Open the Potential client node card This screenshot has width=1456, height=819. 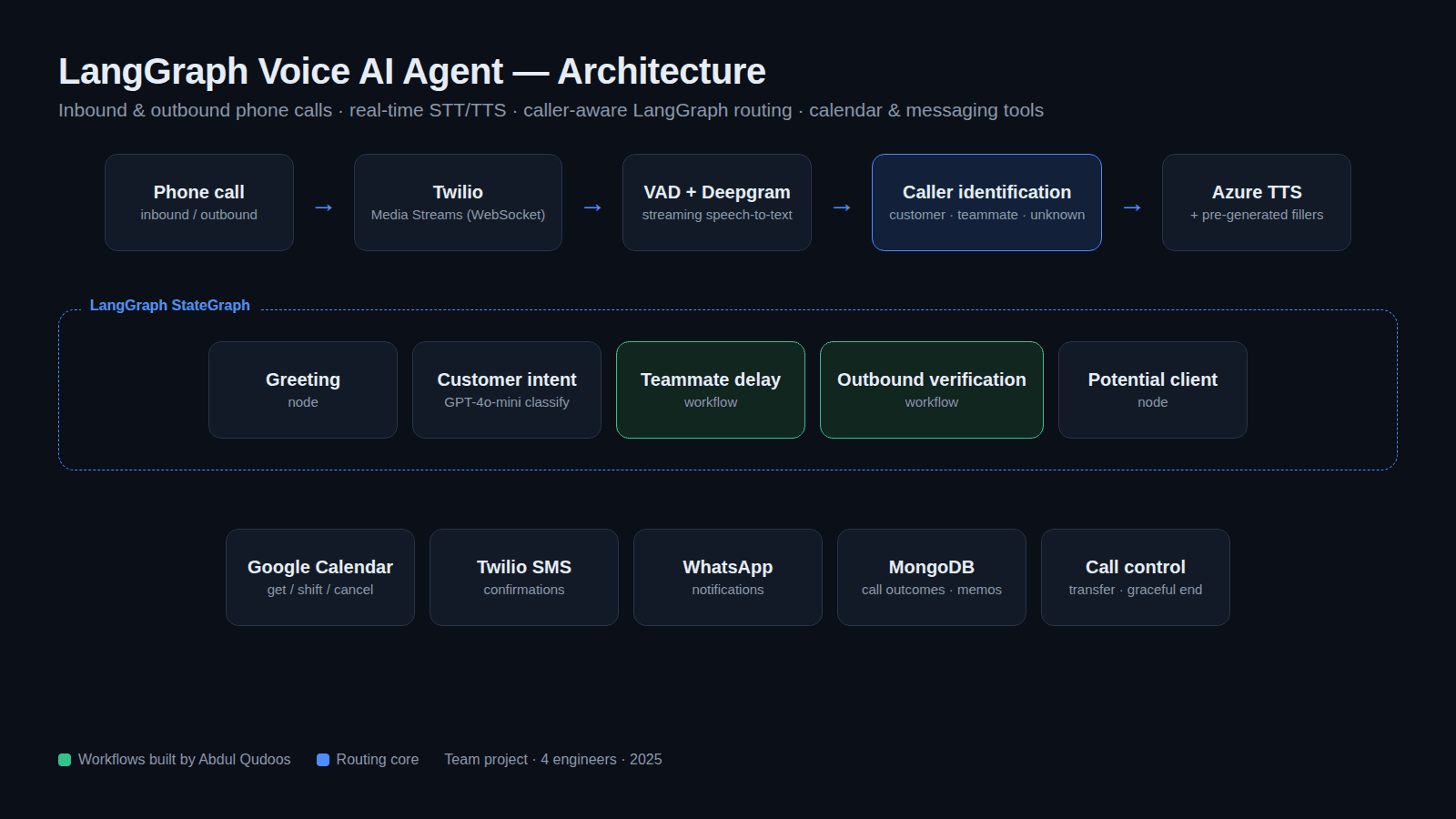pos(1153,389)
